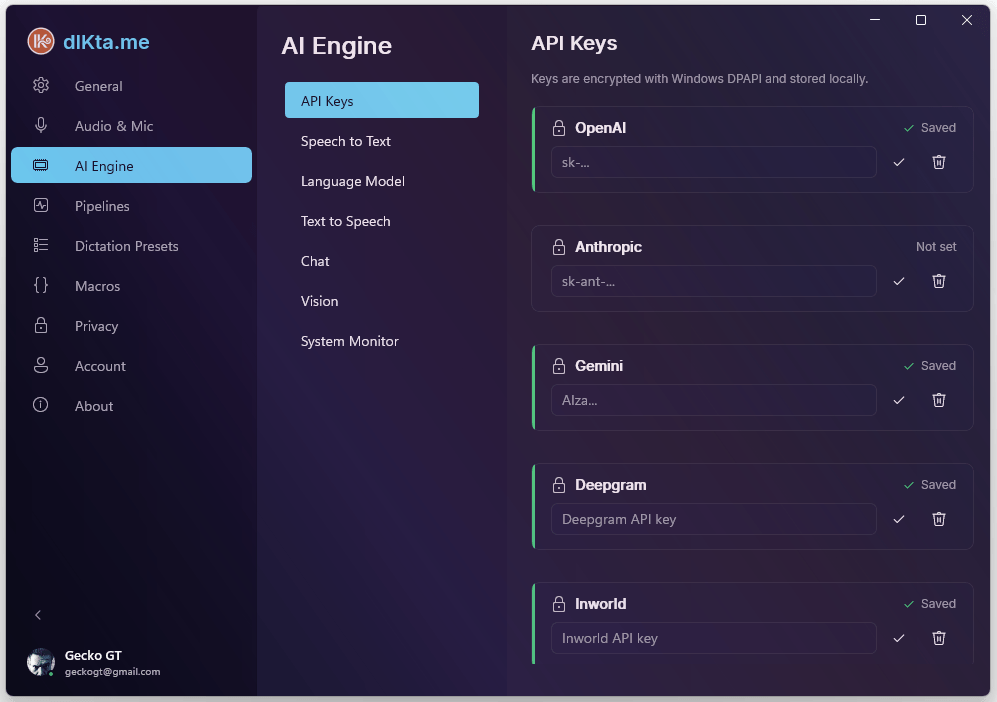Viewport: 997px width, 702px height.
Task: Go to Pipelines page
Action: (x=132, y=205)
